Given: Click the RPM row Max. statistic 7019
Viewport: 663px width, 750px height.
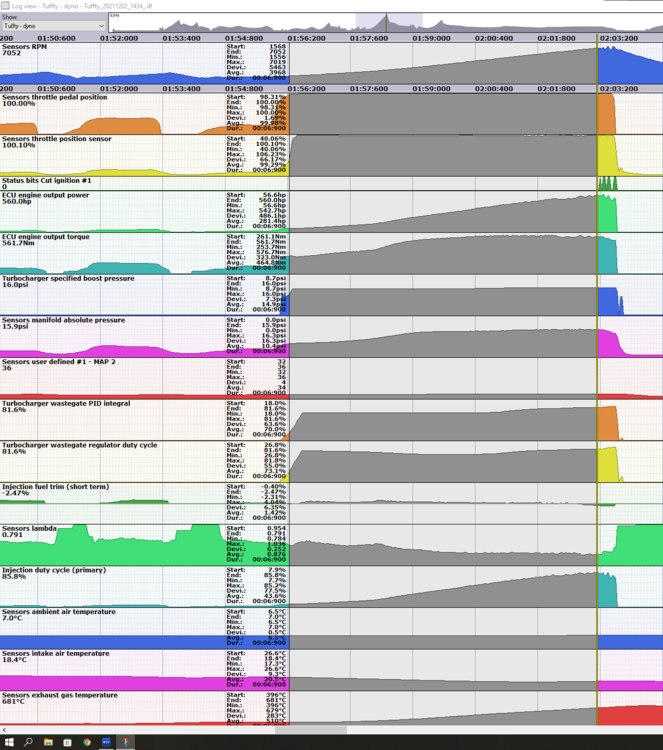Looking at the screenshot, I should (277, 62).
